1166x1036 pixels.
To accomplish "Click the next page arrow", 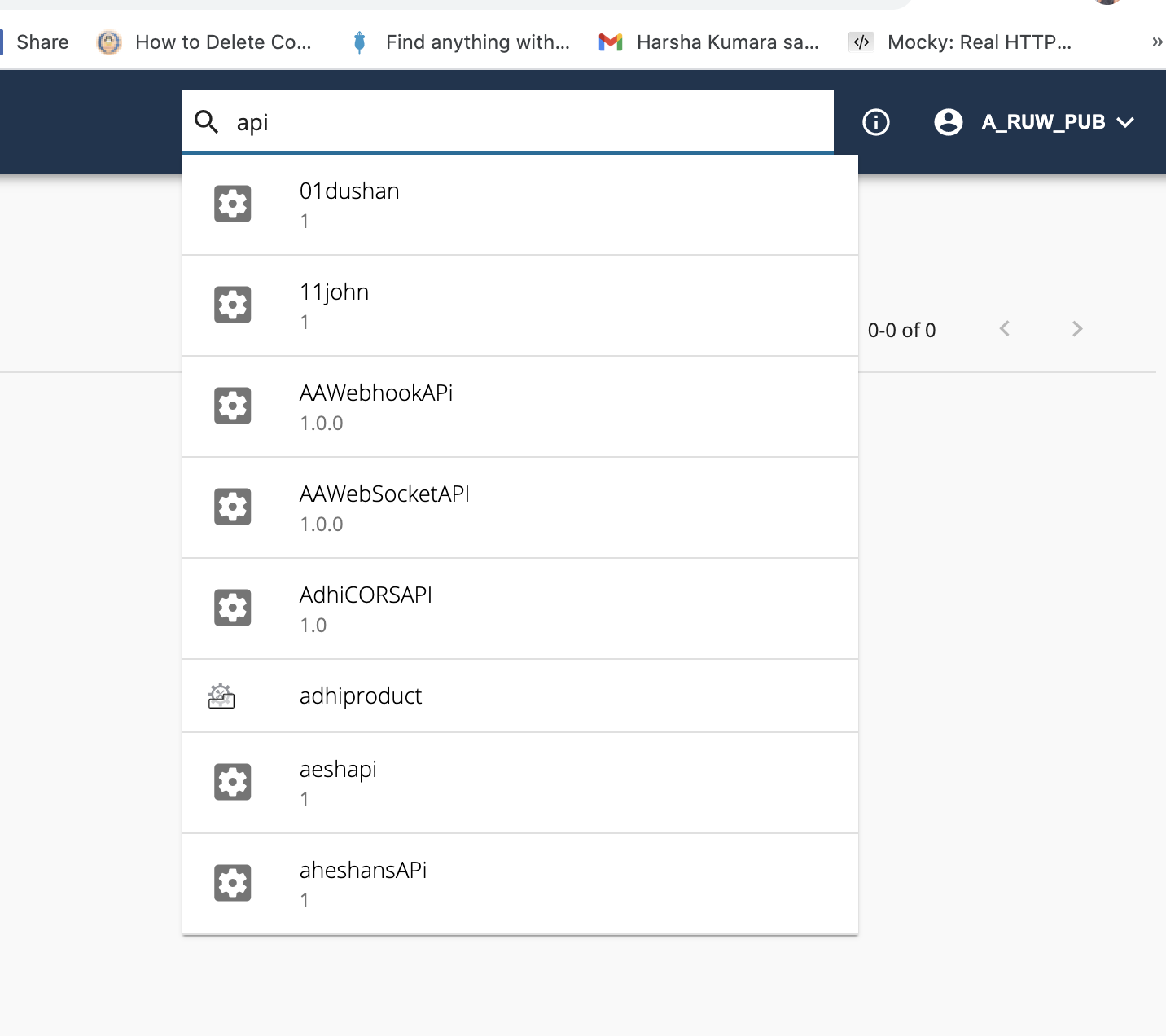I will point(1076,329).
